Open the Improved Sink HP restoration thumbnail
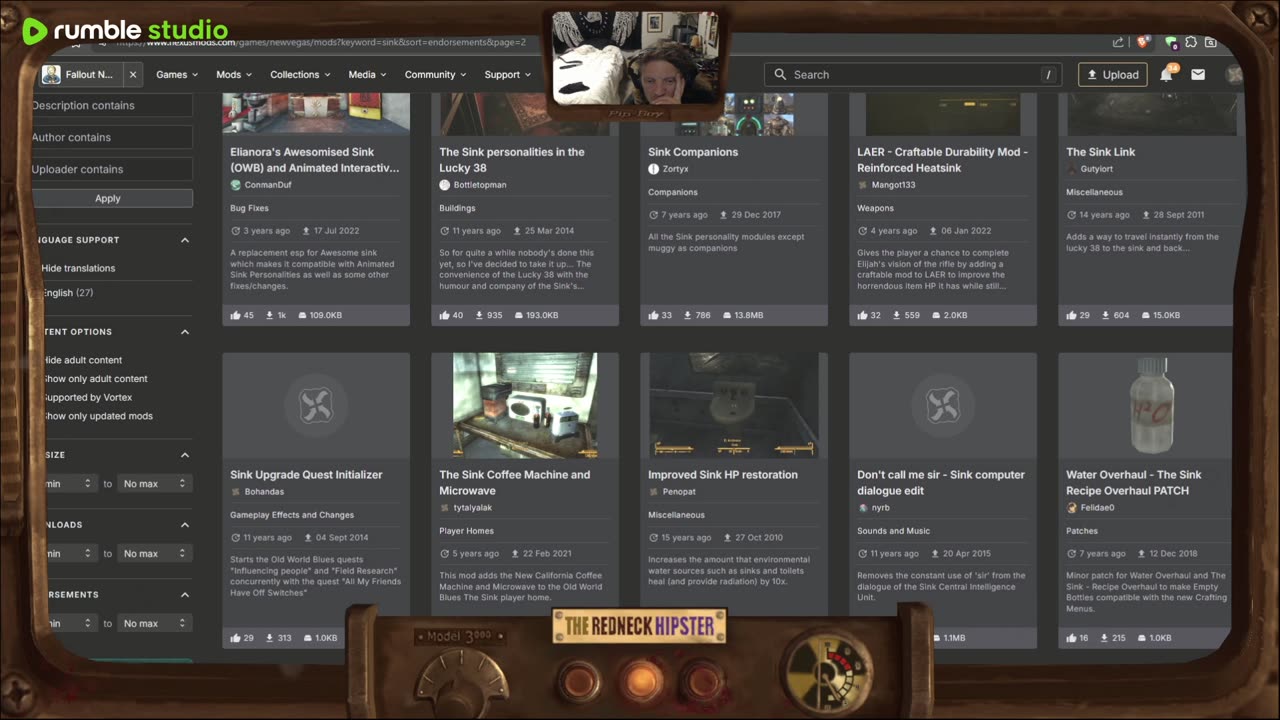This screenshot has width=1280, height=720. [734, 405]
